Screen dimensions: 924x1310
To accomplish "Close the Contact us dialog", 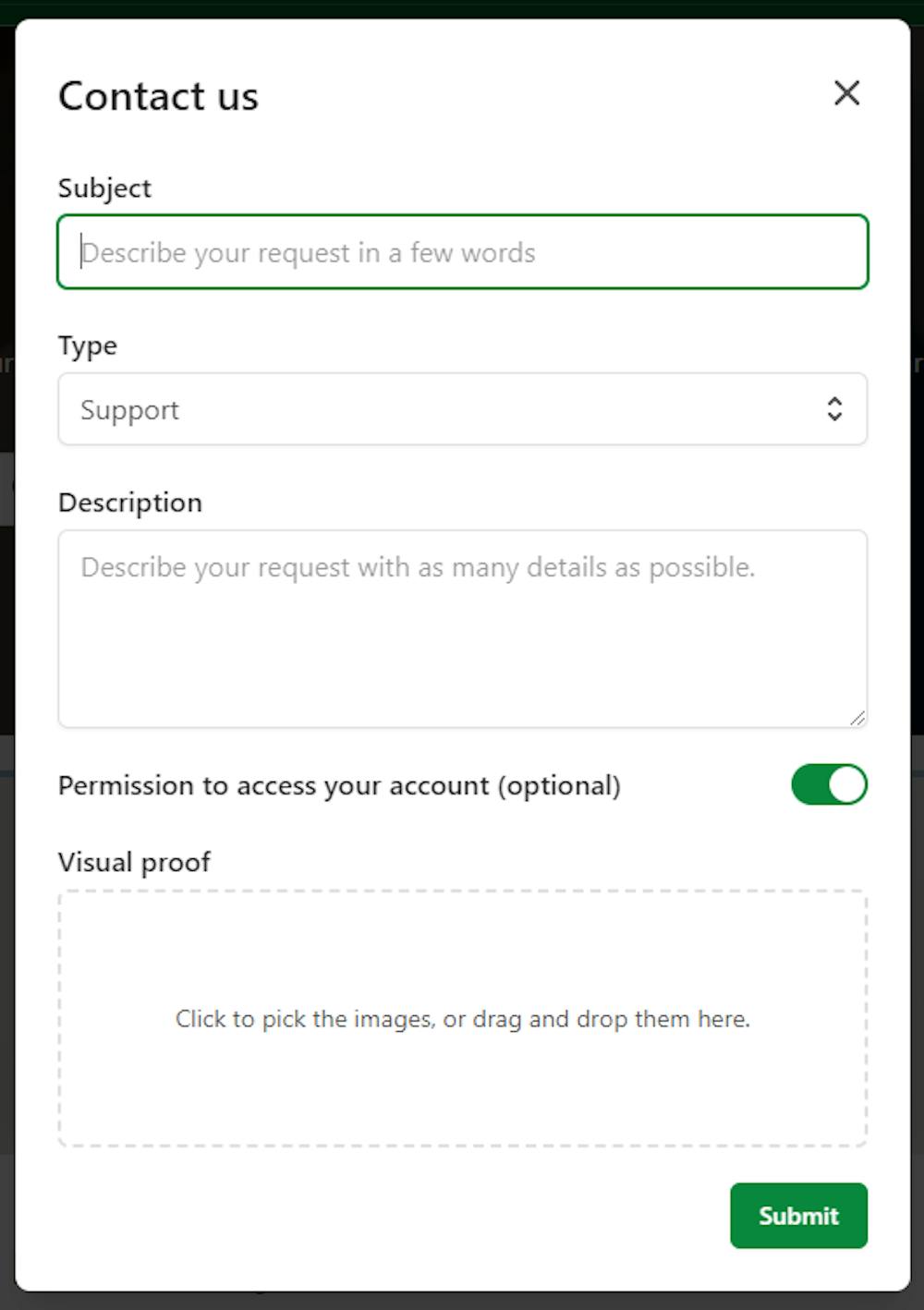I will pos(846,92).
